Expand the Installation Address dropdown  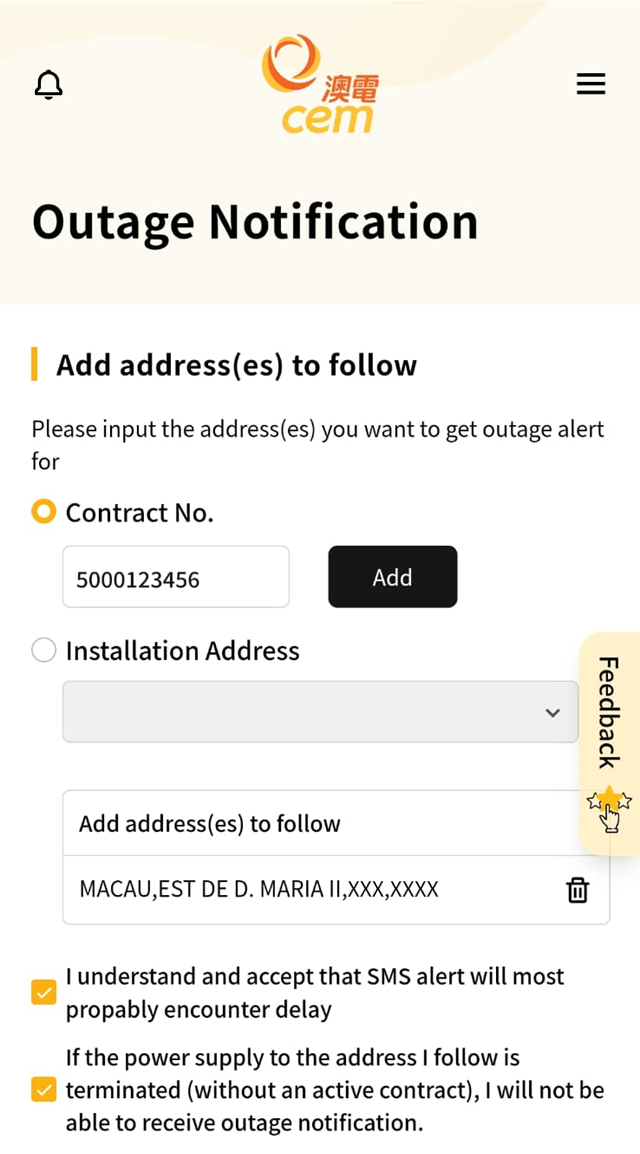pyautogui.click(x=320, y=712)
